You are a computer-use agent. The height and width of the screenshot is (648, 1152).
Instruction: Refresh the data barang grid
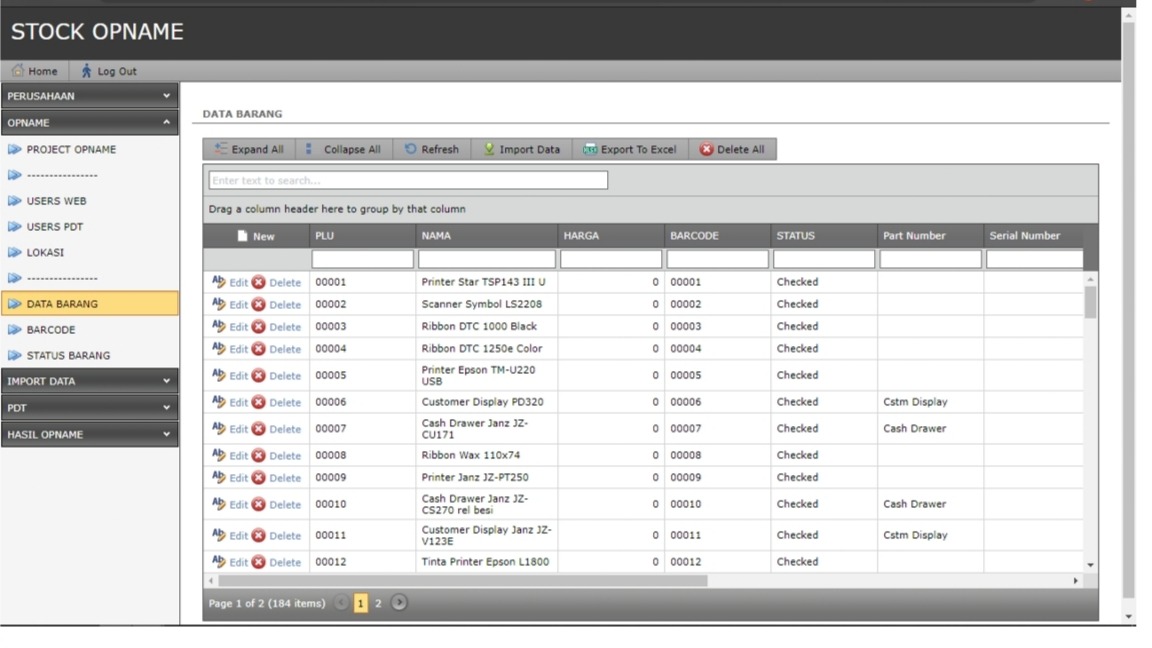coord(431,149)
